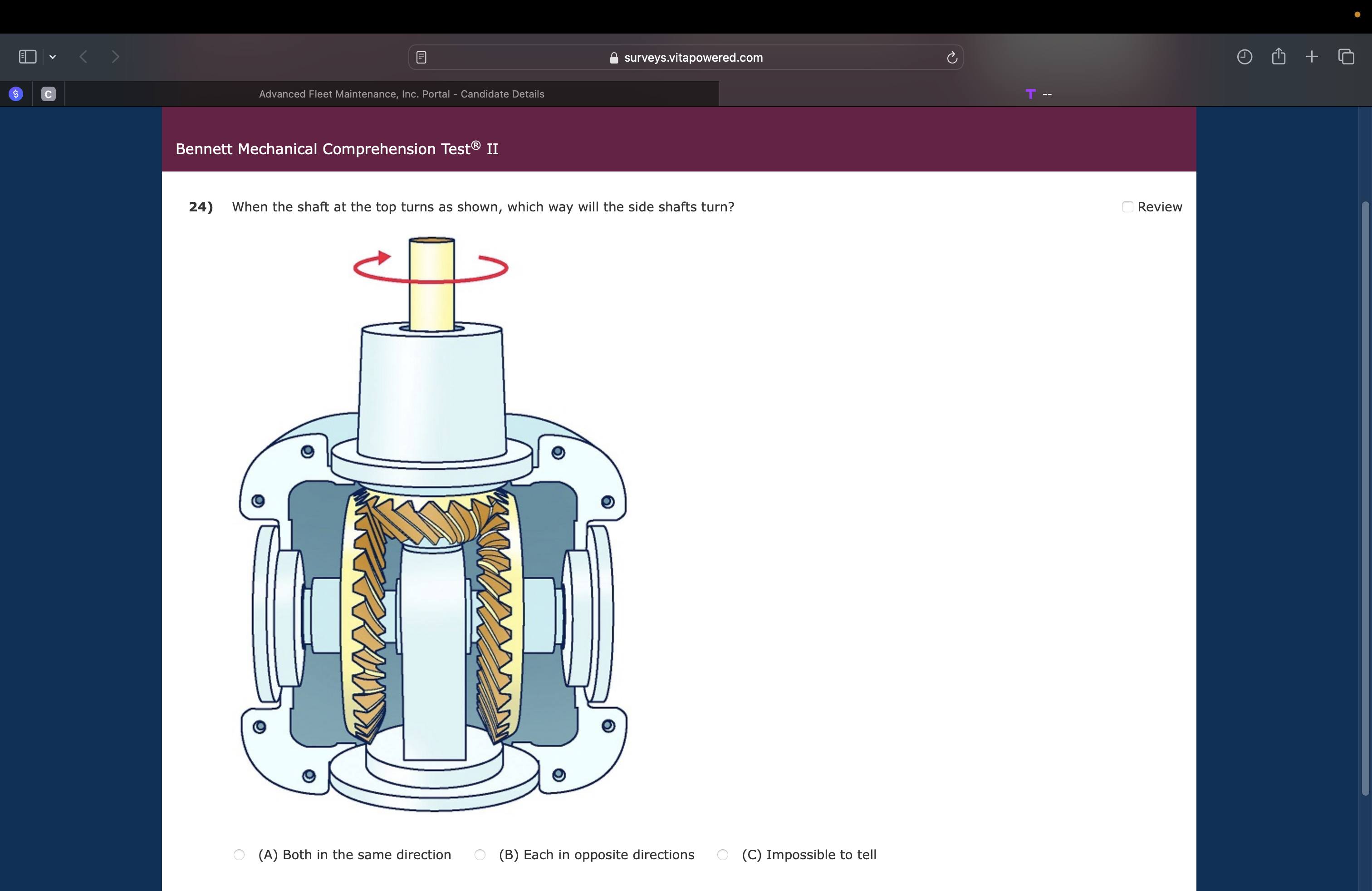
Task: Add a new tab with plus icon
Action: coord(1312,56)
